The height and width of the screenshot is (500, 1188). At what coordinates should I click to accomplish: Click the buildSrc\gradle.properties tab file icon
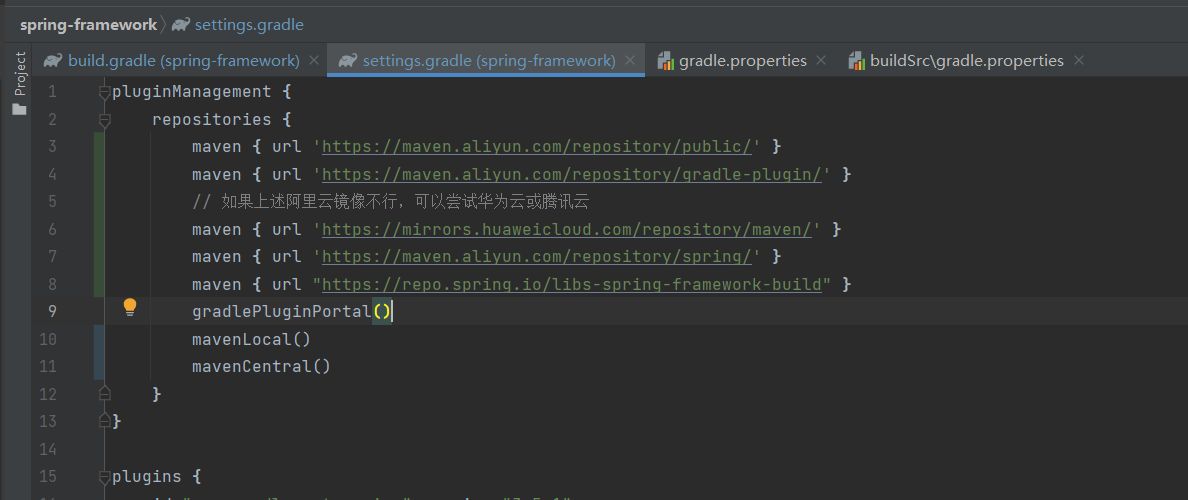coord(857,61)
